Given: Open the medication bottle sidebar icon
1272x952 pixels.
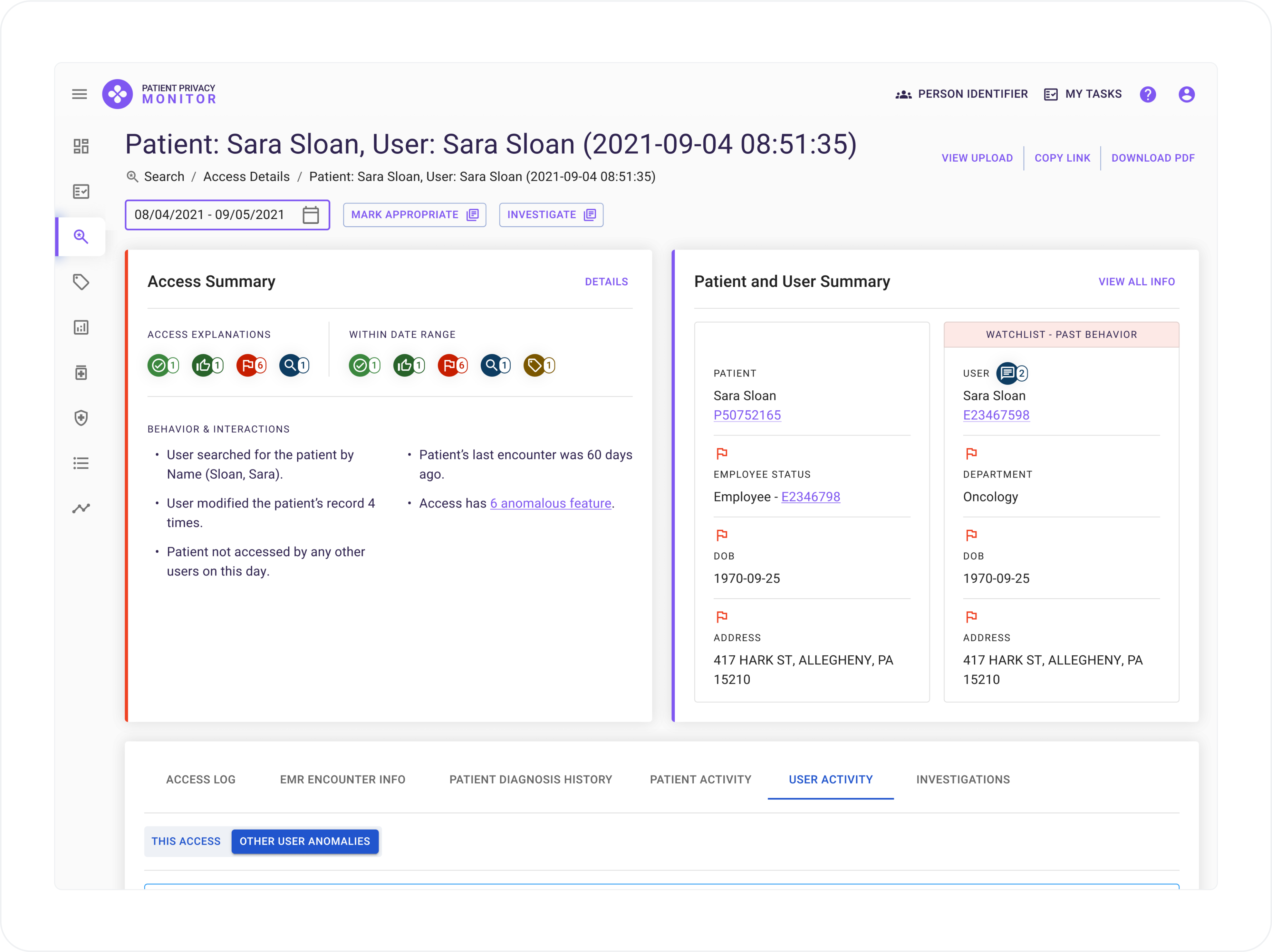Looking at the screenshot, I should point(81,373).
